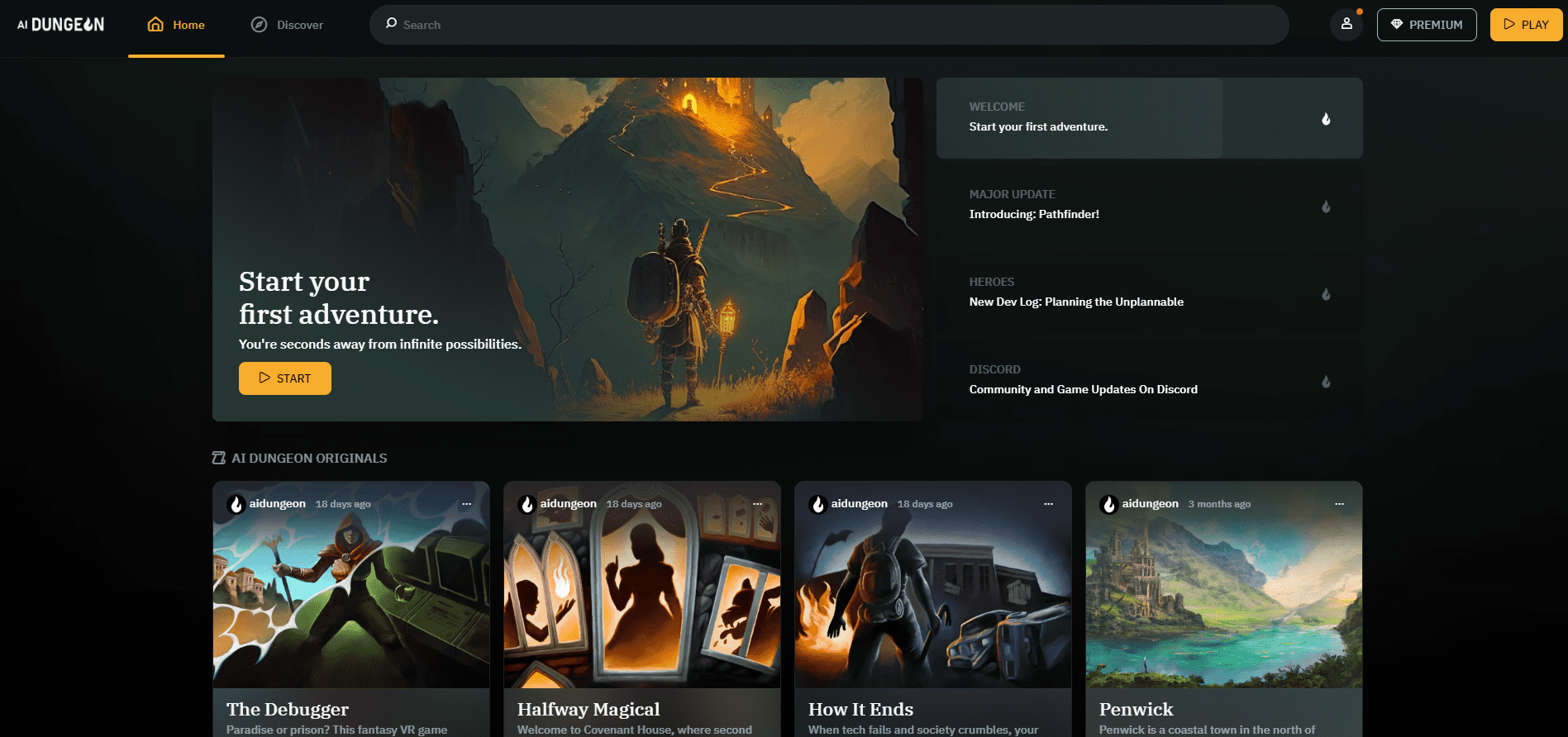Open more options on The Debugger card
The height and width of the screenshot is (737, 1568).
pyautogui.click(x=466, y=504)
